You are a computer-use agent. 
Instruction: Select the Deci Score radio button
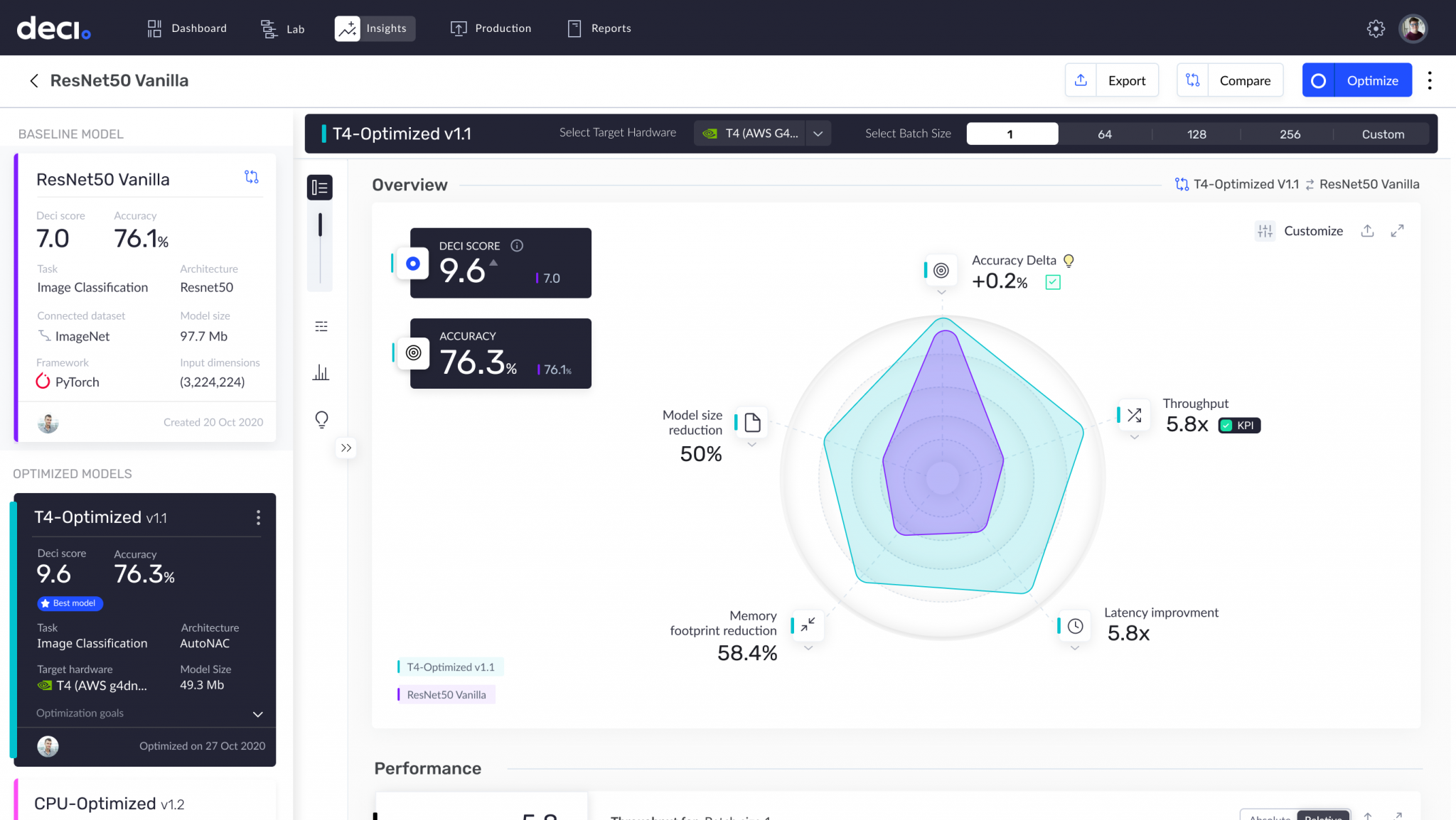[x=413, y=264]
